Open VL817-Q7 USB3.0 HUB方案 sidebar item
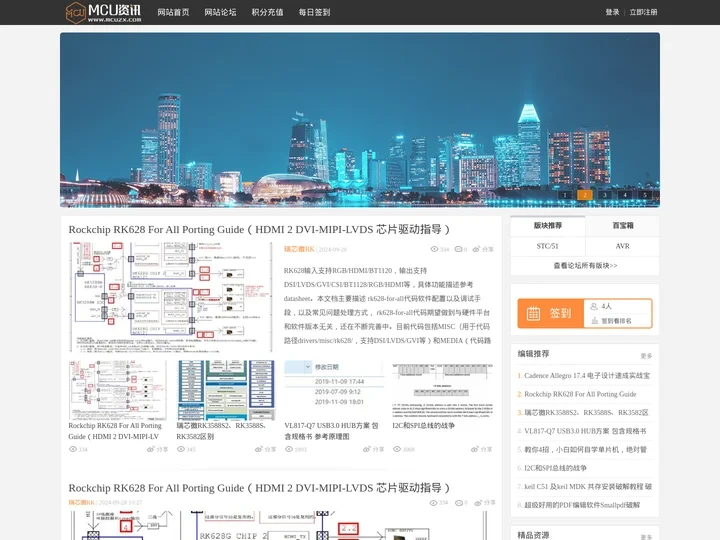 [x=585, y=431]
